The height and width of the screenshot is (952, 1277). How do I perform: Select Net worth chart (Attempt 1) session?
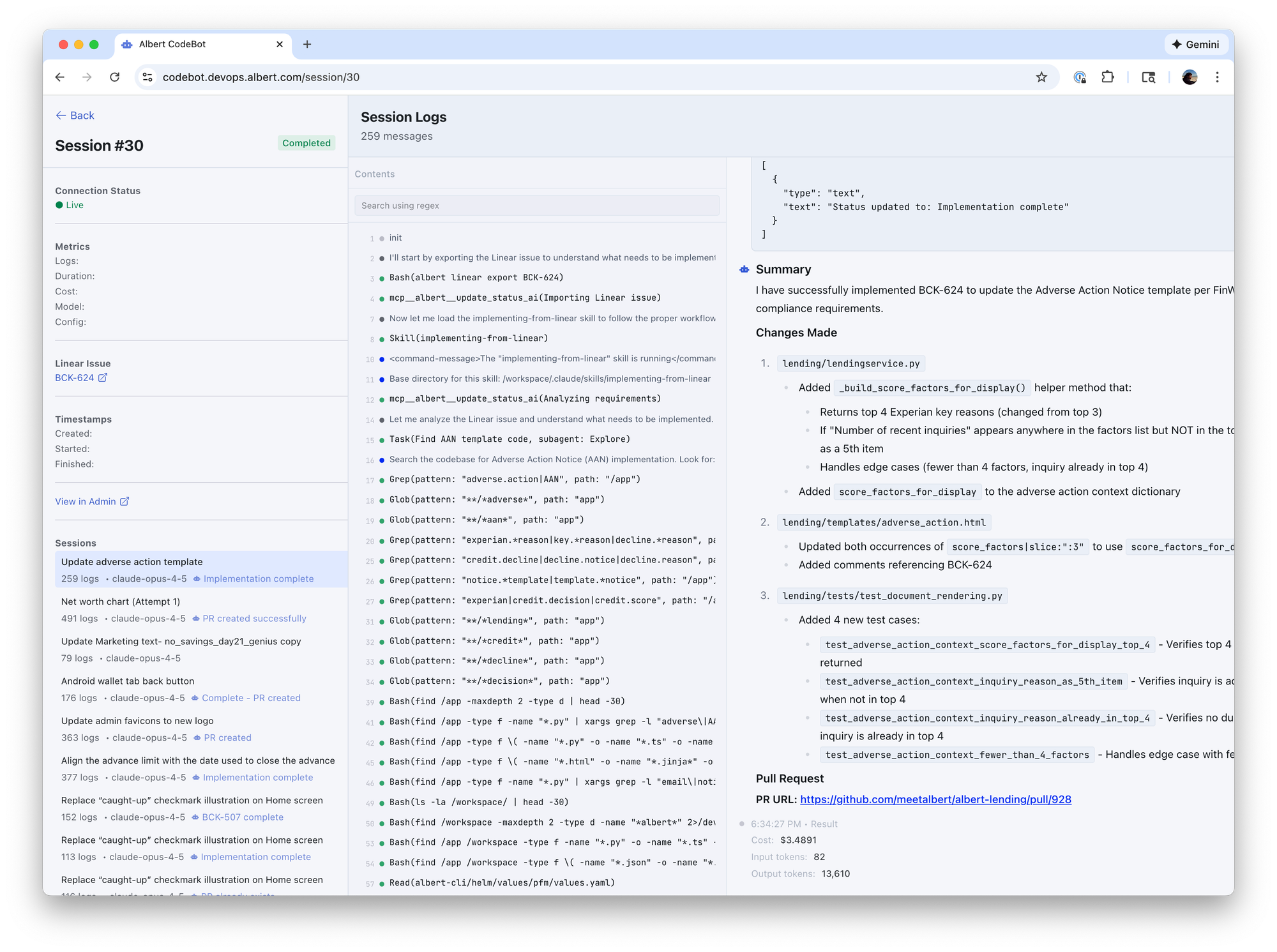point(121,601)
